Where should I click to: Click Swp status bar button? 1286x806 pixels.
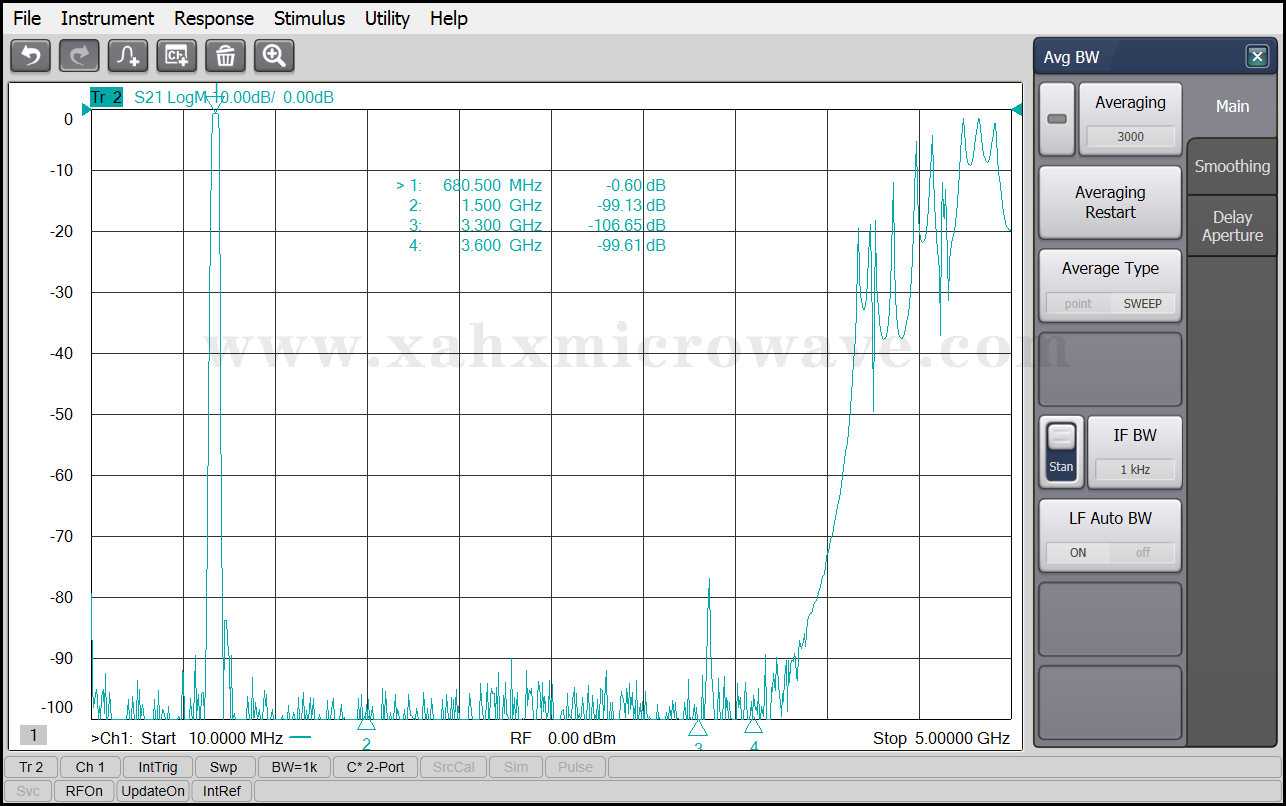[x=224, y=767]
